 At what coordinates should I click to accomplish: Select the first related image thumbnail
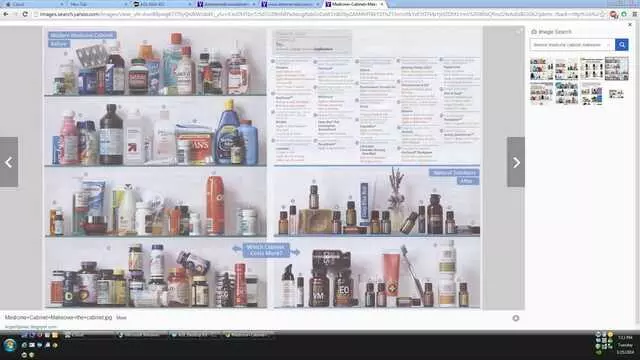pyautogui.click(x=541, y=69)
